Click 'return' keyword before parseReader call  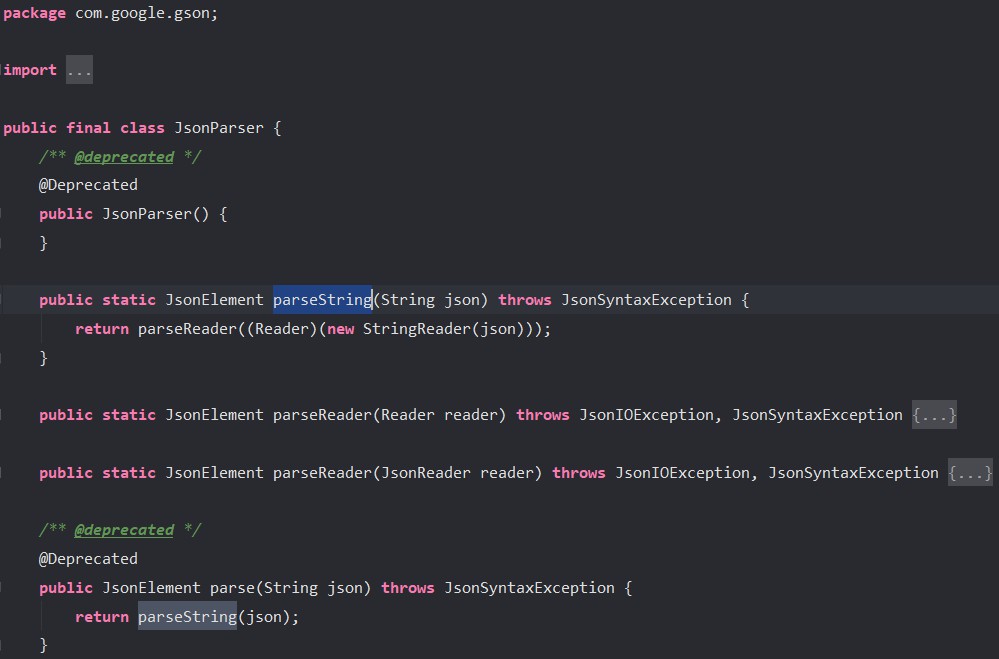point(102,330)
